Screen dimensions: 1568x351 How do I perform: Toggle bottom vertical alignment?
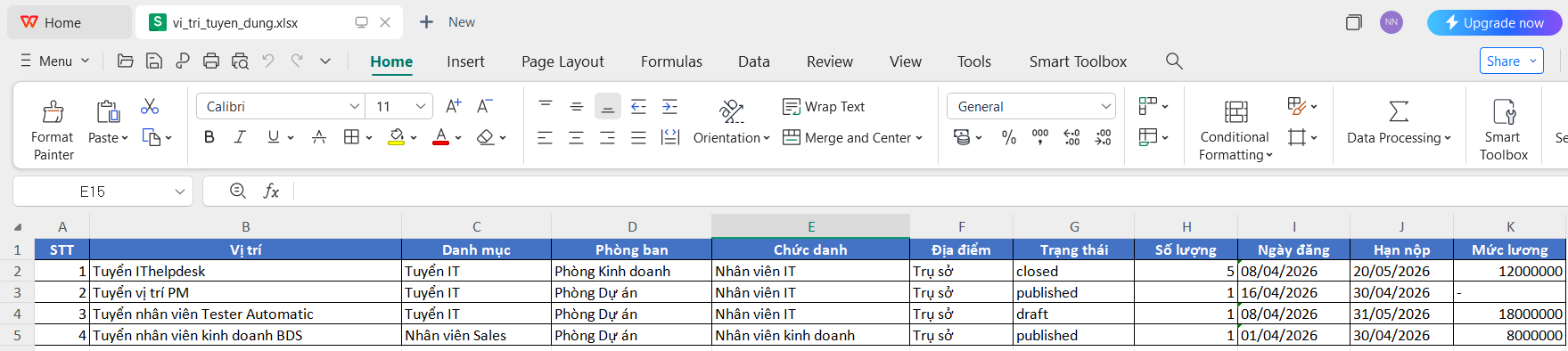[x=607, y=106]
